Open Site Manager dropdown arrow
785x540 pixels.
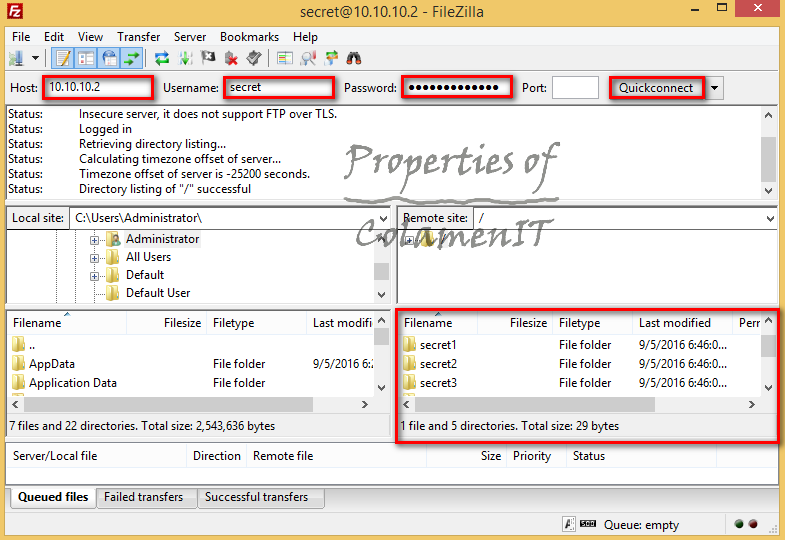(x=35, y=59)
